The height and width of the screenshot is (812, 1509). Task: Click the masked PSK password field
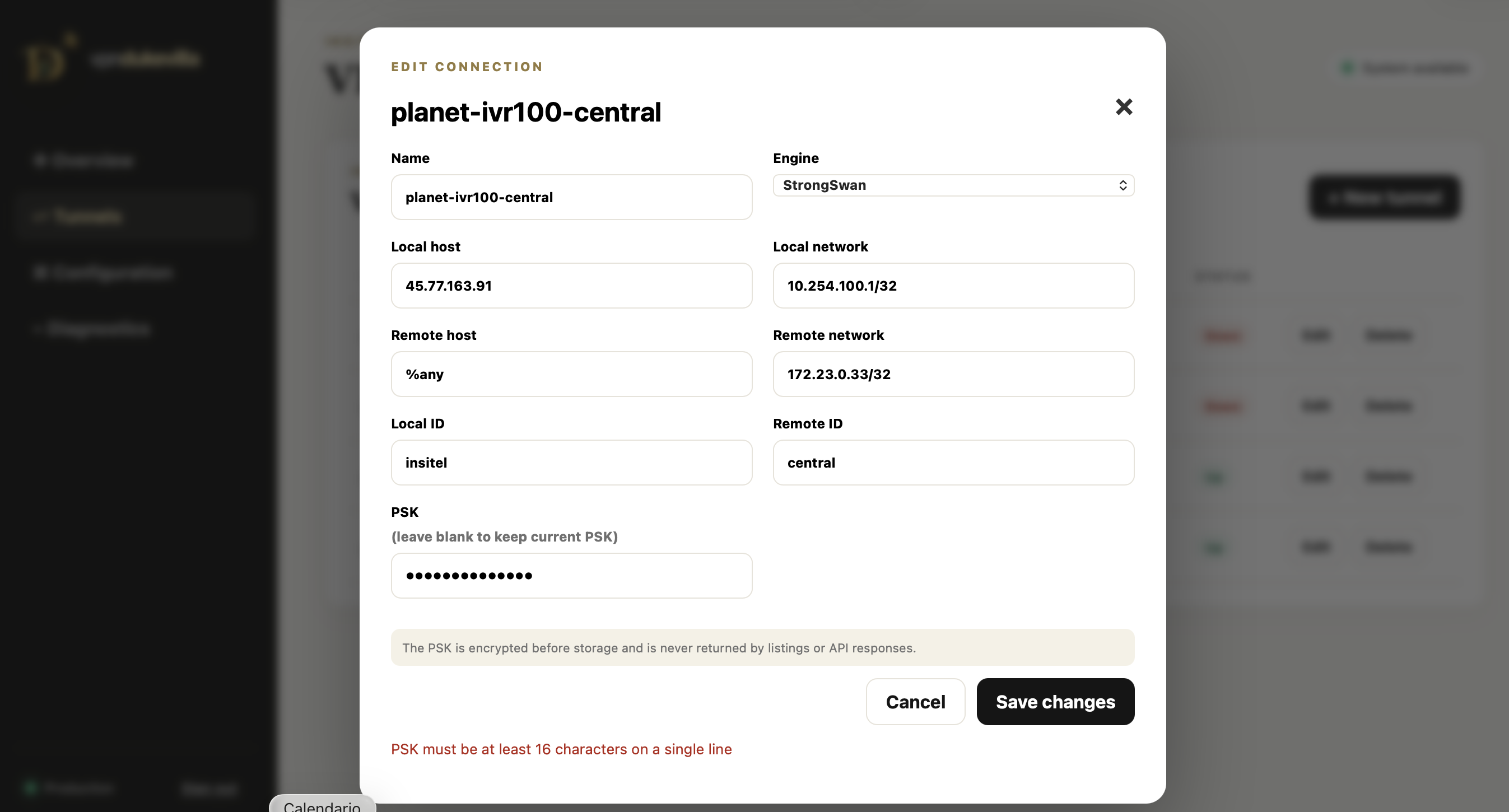[571, 575]
